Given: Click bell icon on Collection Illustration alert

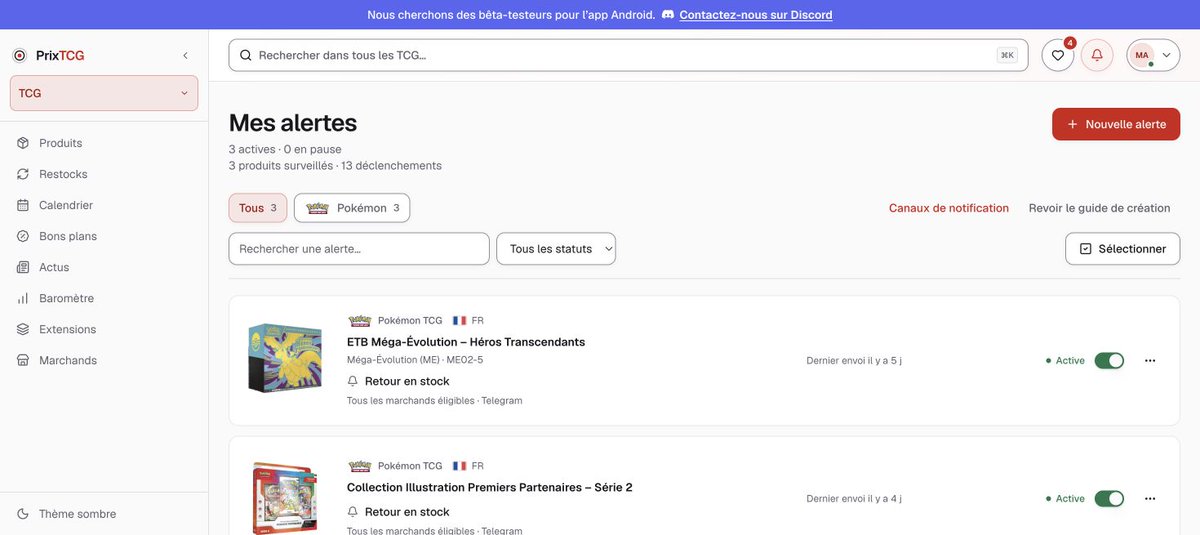Looking at the screenshot, I should point(353,512).
